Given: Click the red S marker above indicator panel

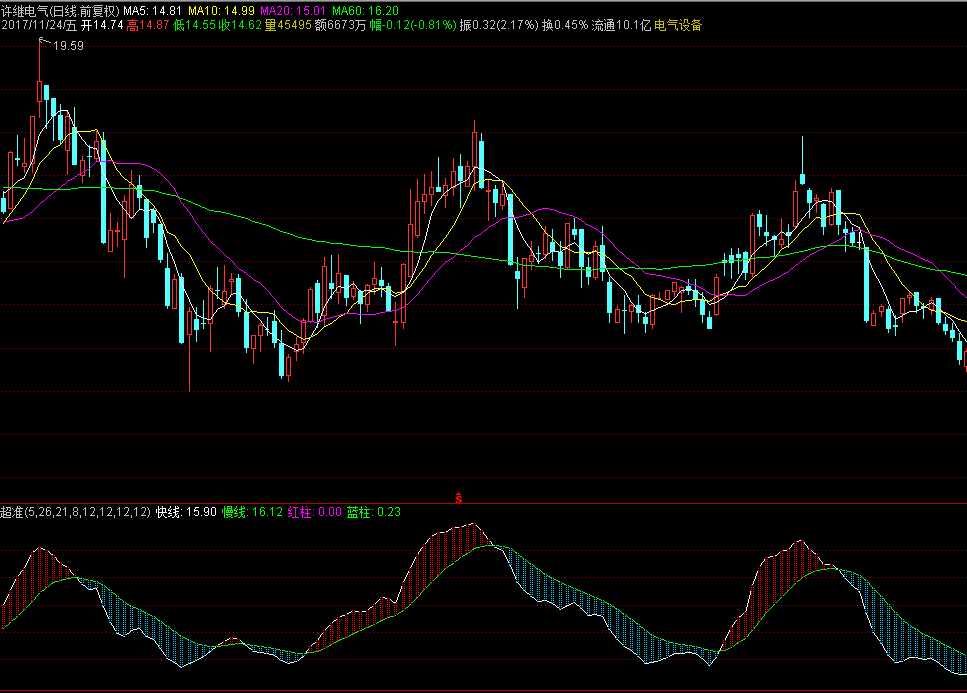Looking at the screenshot, I should pyautogui.click(x=458, y=496).
